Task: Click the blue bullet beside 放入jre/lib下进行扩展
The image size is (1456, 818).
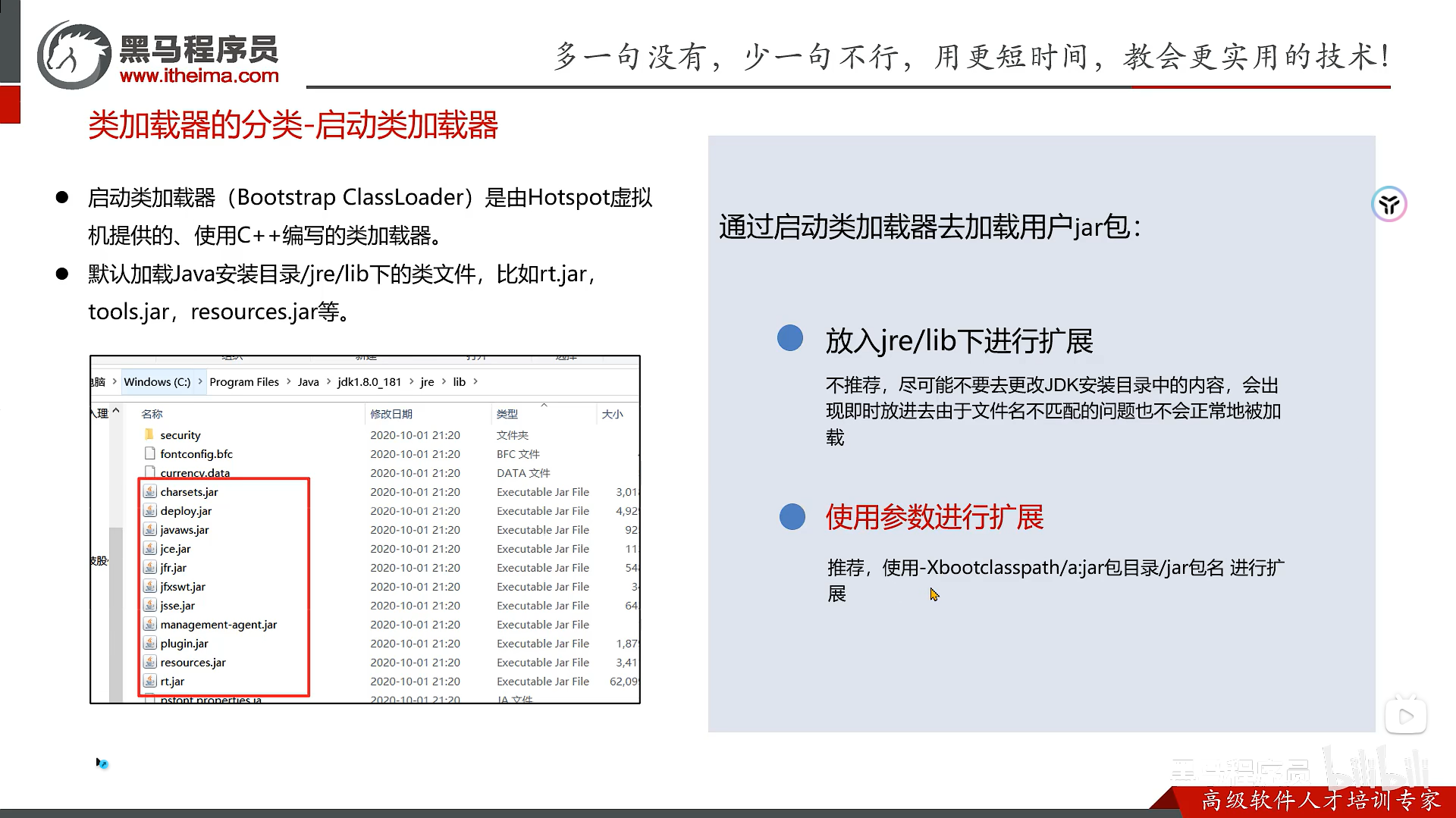Action: pos(790,338)
